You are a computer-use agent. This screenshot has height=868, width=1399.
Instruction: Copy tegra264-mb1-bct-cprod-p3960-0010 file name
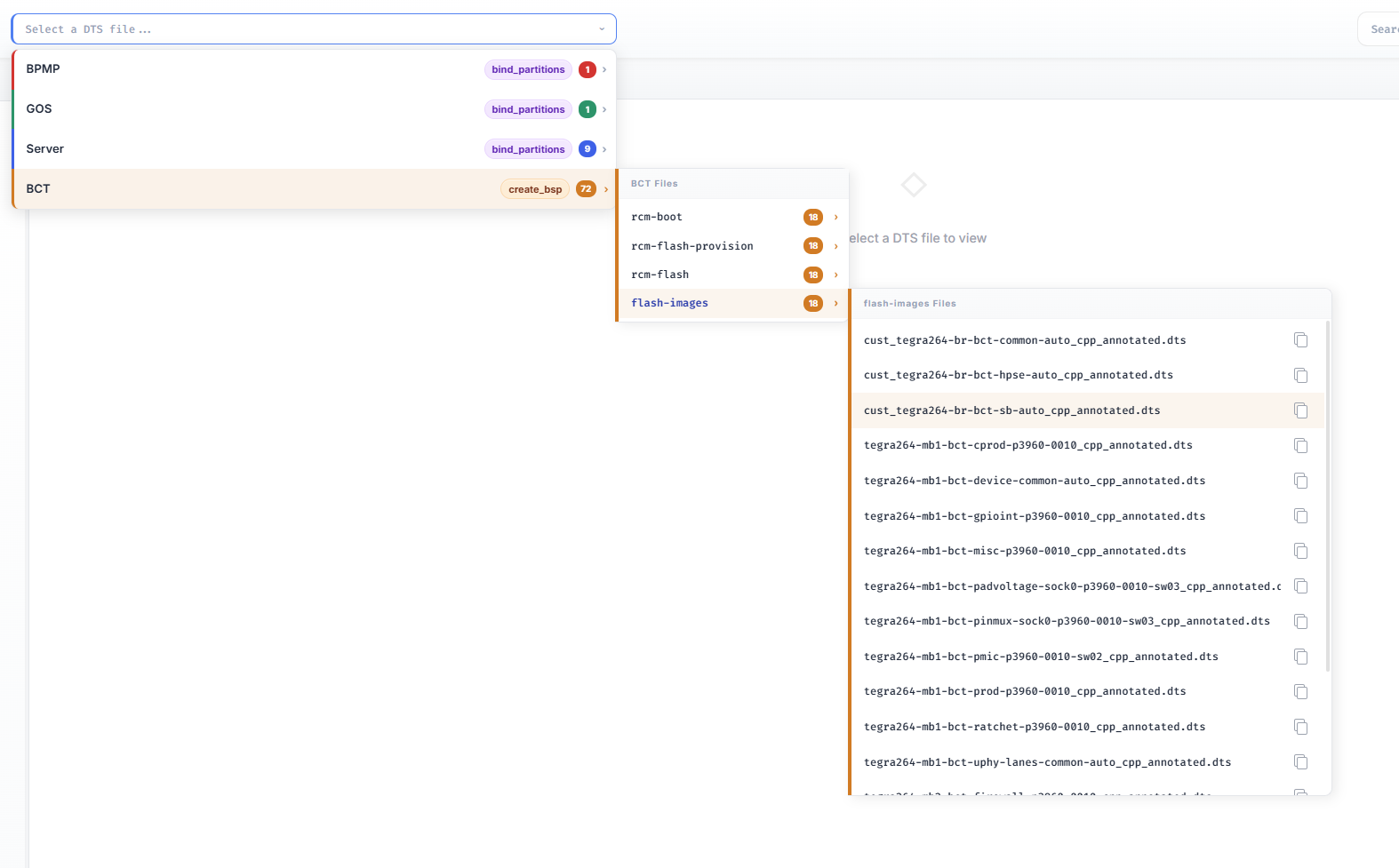click(x=1300, y=445)
